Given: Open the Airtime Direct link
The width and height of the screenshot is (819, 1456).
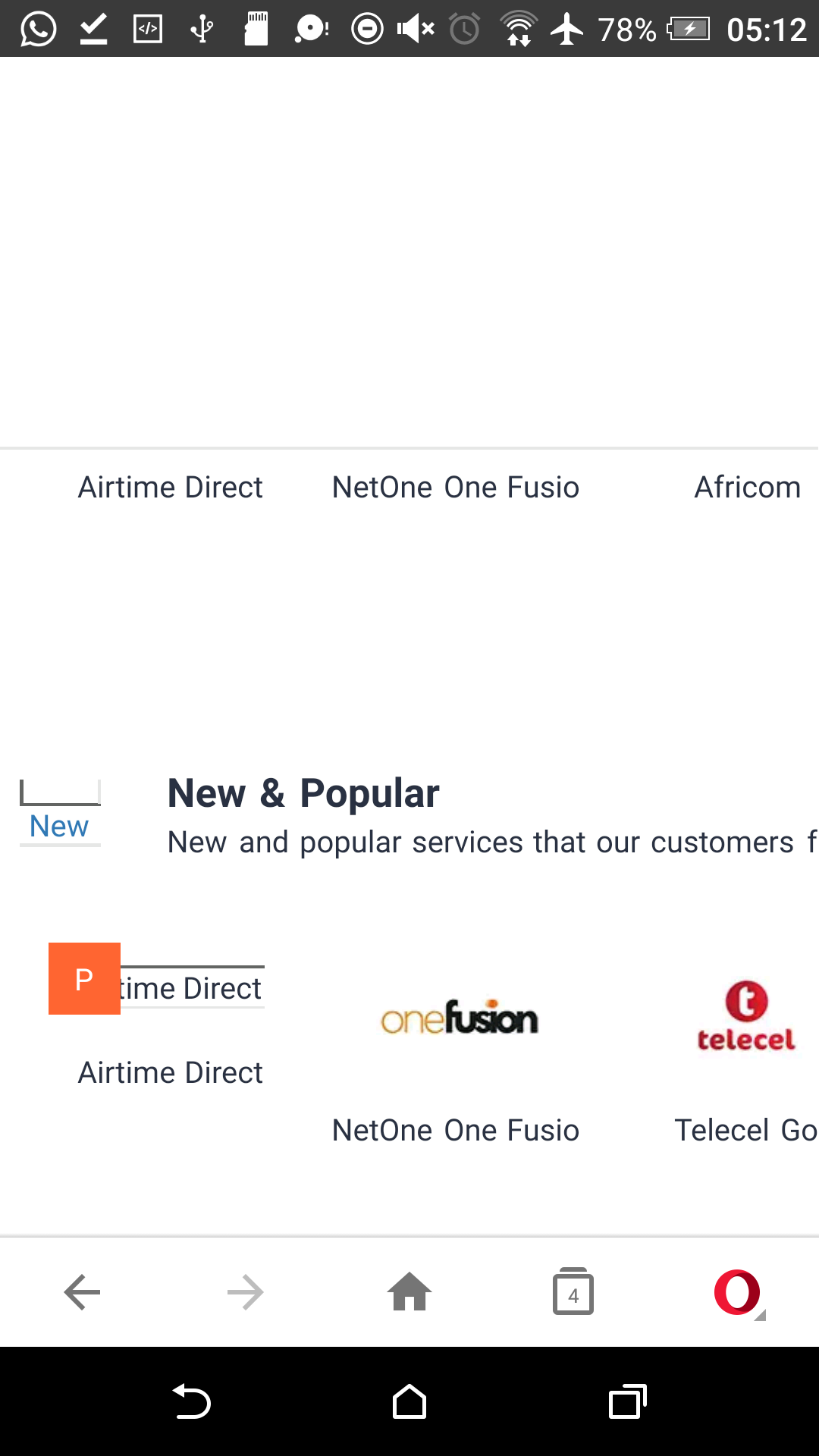Looking at the screenshot, I should click(170, 486).
